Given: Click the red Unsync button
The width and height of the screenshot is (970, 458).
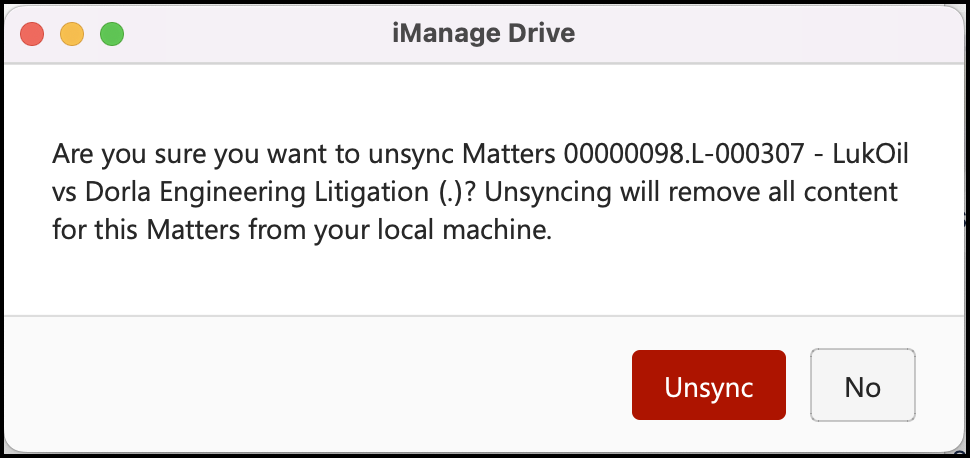Looking at the screenshot, I should tap(708, 385).
